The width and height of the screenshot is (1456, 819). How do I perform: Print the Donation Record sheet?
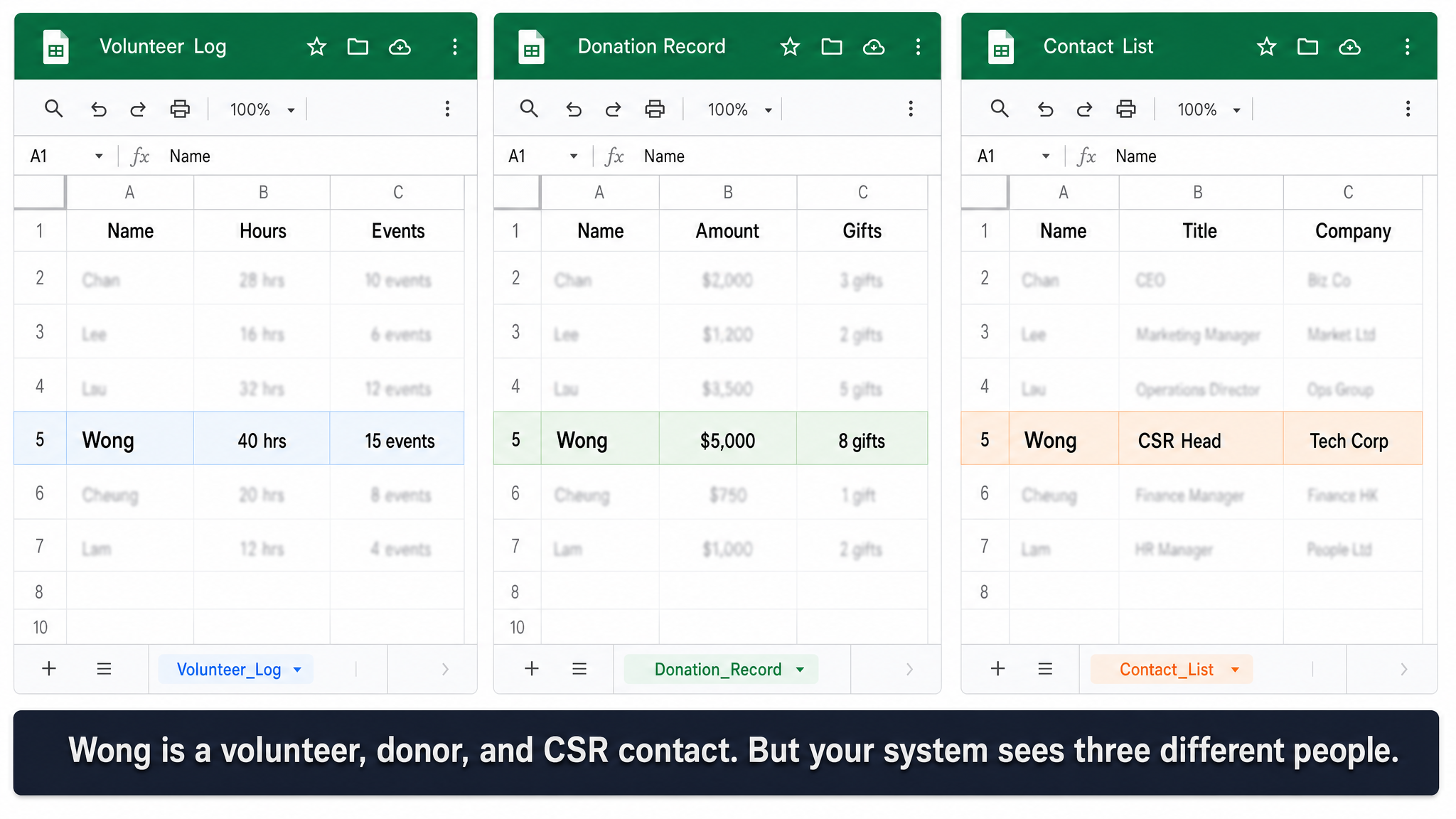655,109
